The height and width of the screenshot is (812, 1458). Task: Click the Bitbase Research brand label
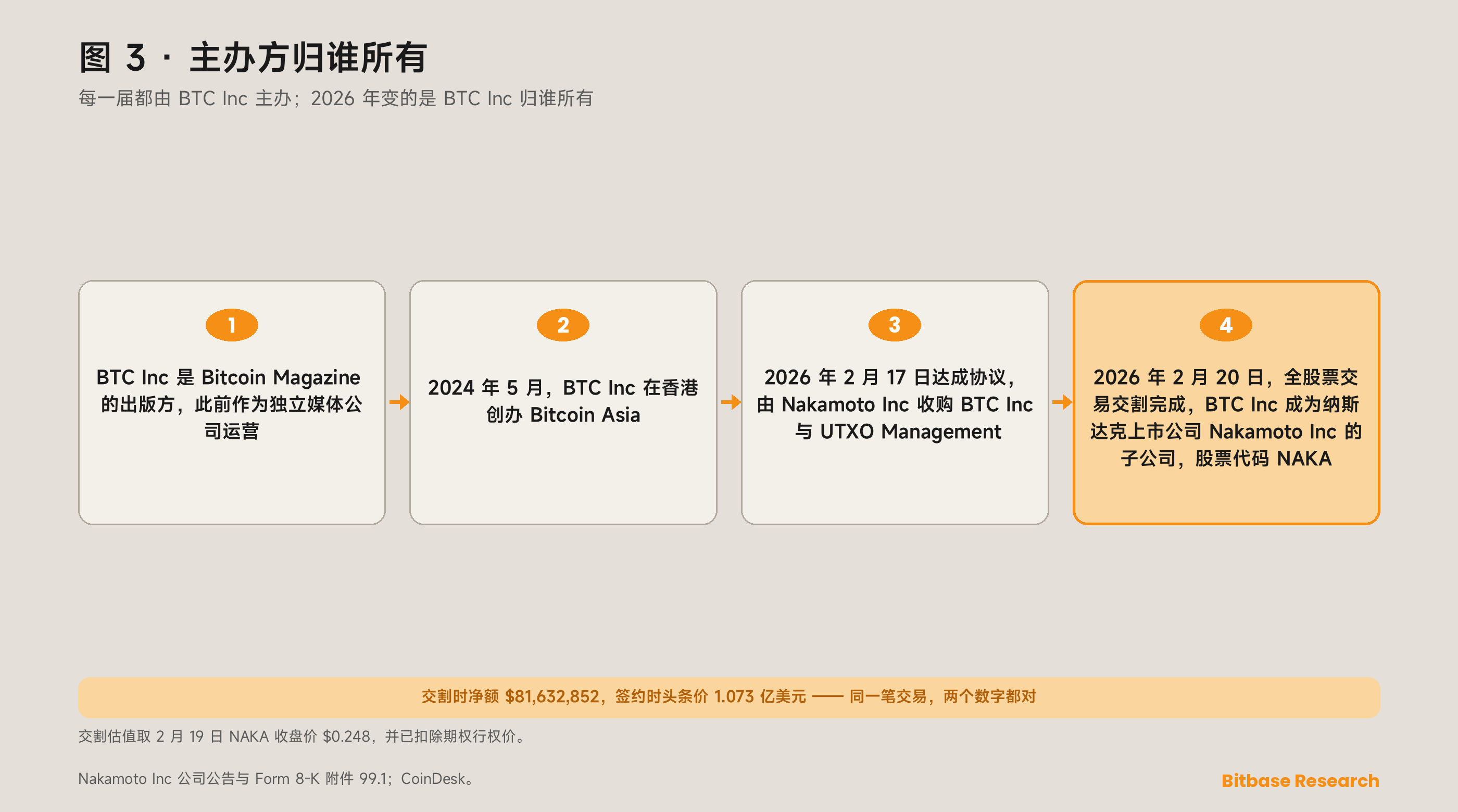[x=1300, y=780]
